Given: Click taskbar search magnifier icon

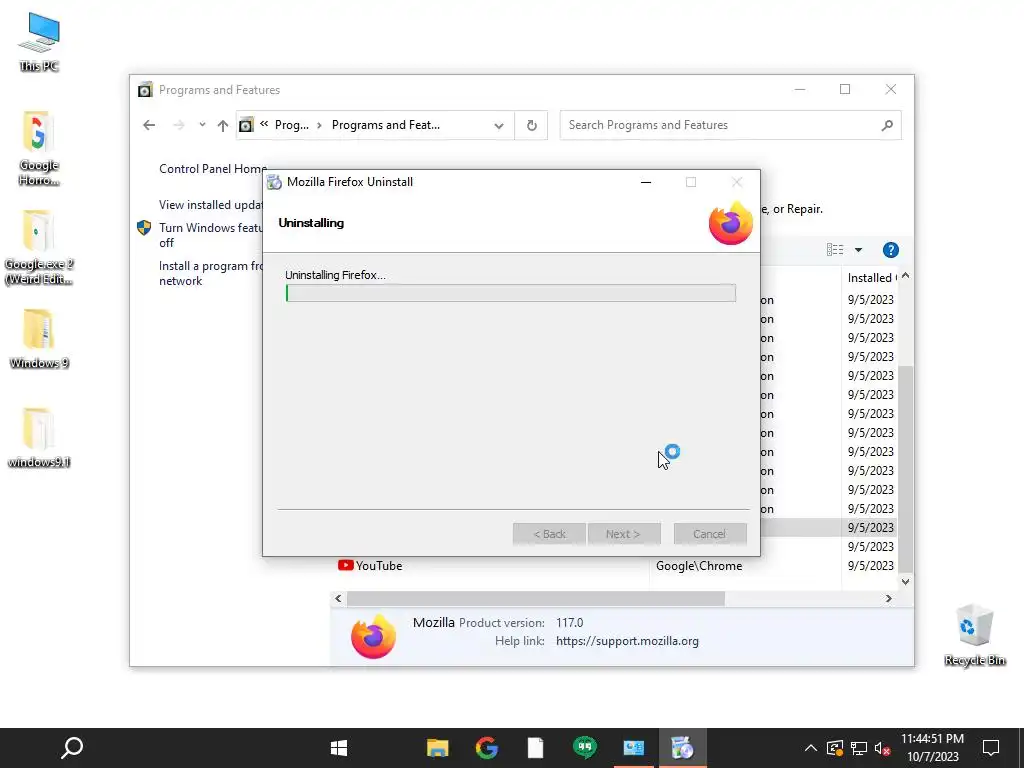Looking at the screenshot, I should [72, 748].
